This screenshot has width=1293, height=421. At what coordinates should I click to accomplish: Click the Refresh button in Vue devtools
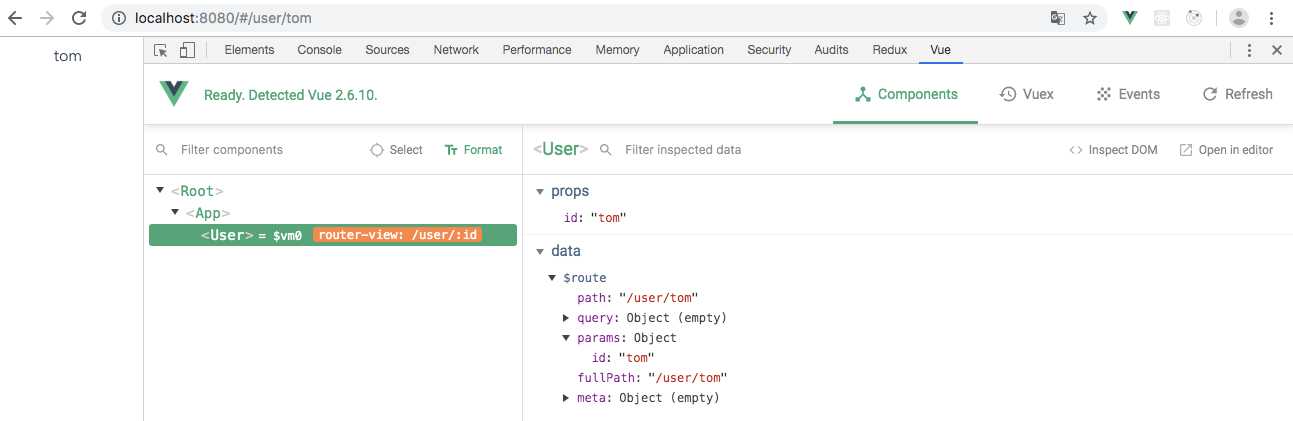[x=1236, y=95]
